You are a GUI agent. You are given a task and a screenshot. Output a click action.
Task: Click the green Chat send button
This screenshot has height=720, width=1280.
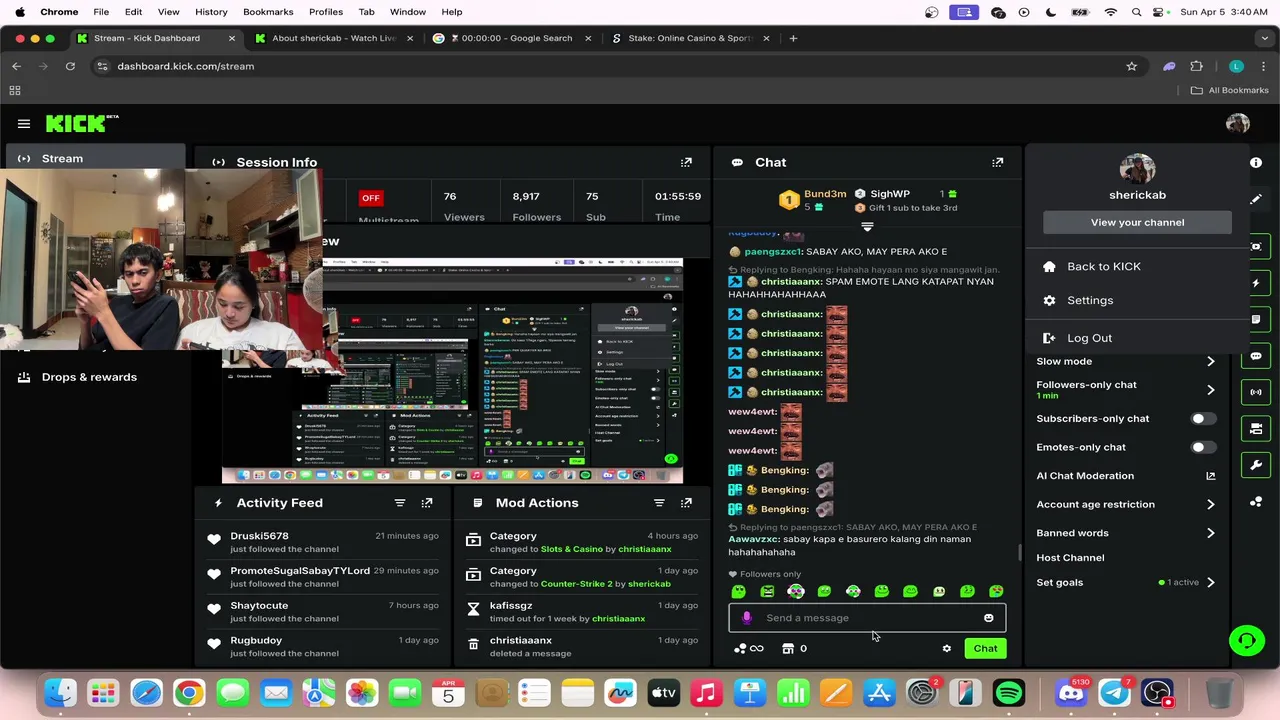[x=985, y=649]
